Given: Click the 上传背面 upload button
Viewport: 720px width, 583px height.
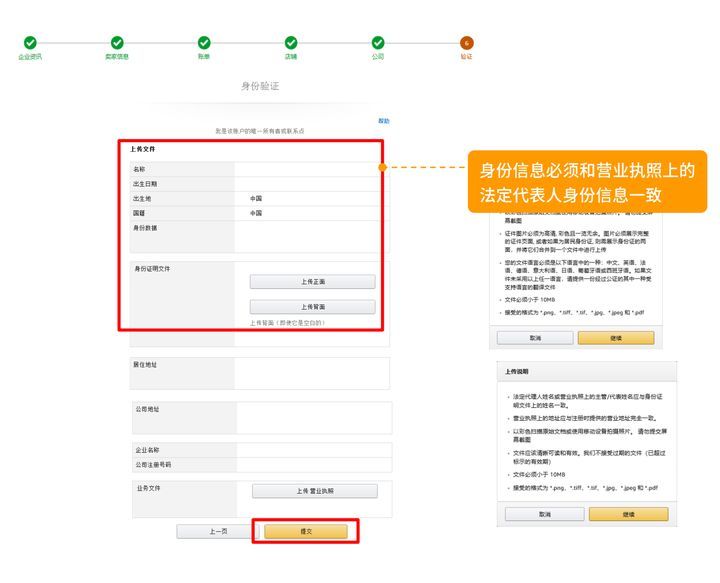Looking at the screenshot, I should click(312, 307).
